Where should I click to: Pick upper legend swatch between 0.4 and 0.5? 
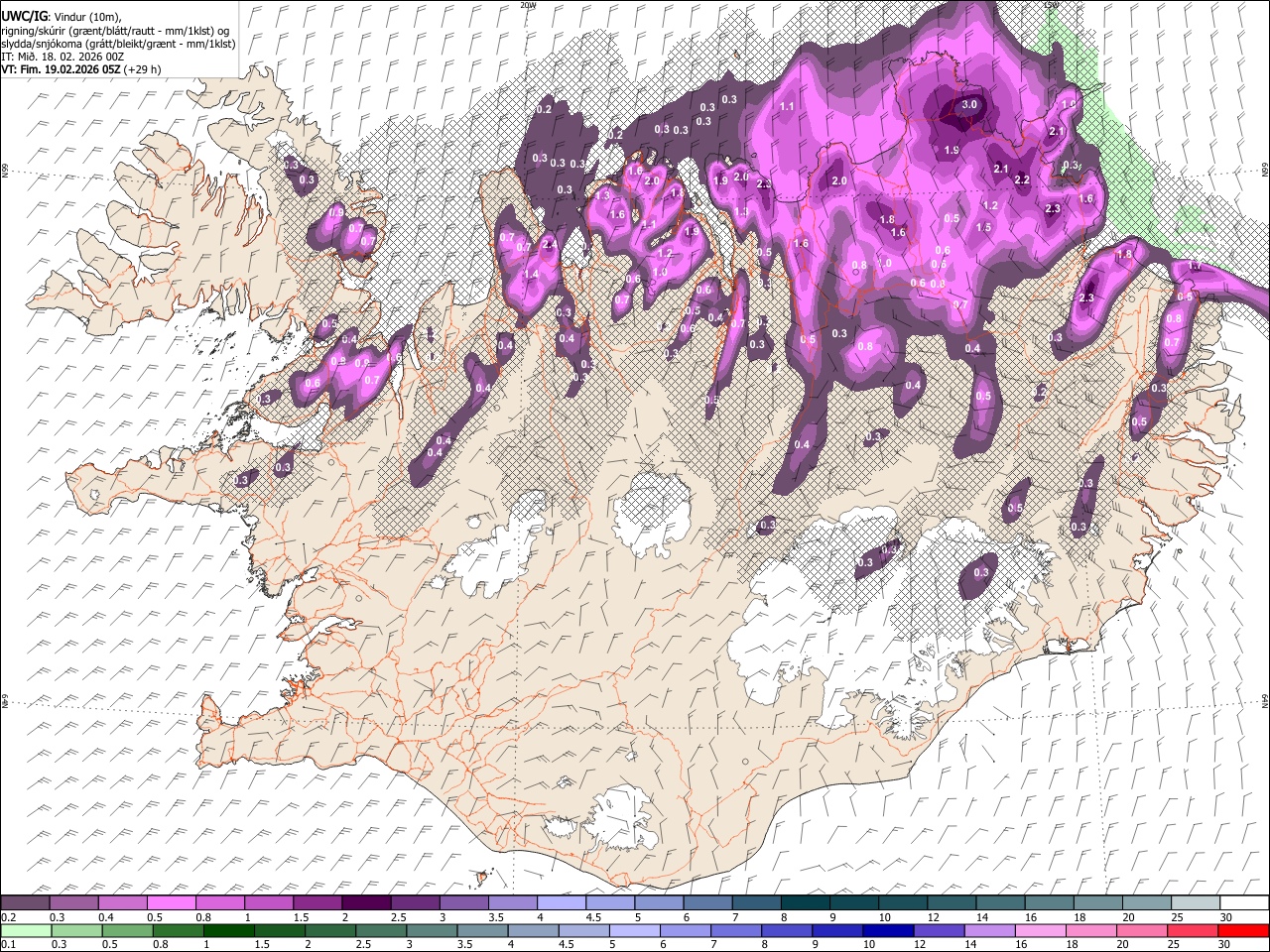(123, 902)
